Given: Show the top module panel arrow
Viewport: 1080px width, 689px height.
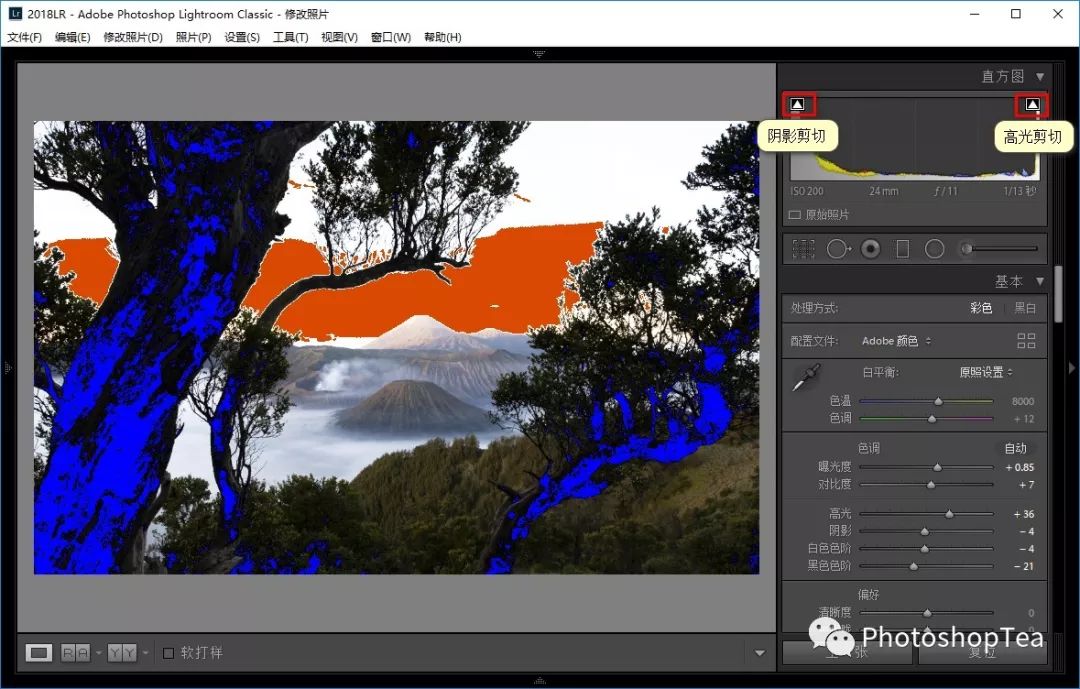Looking at the screenshot, I should [539, 54].
